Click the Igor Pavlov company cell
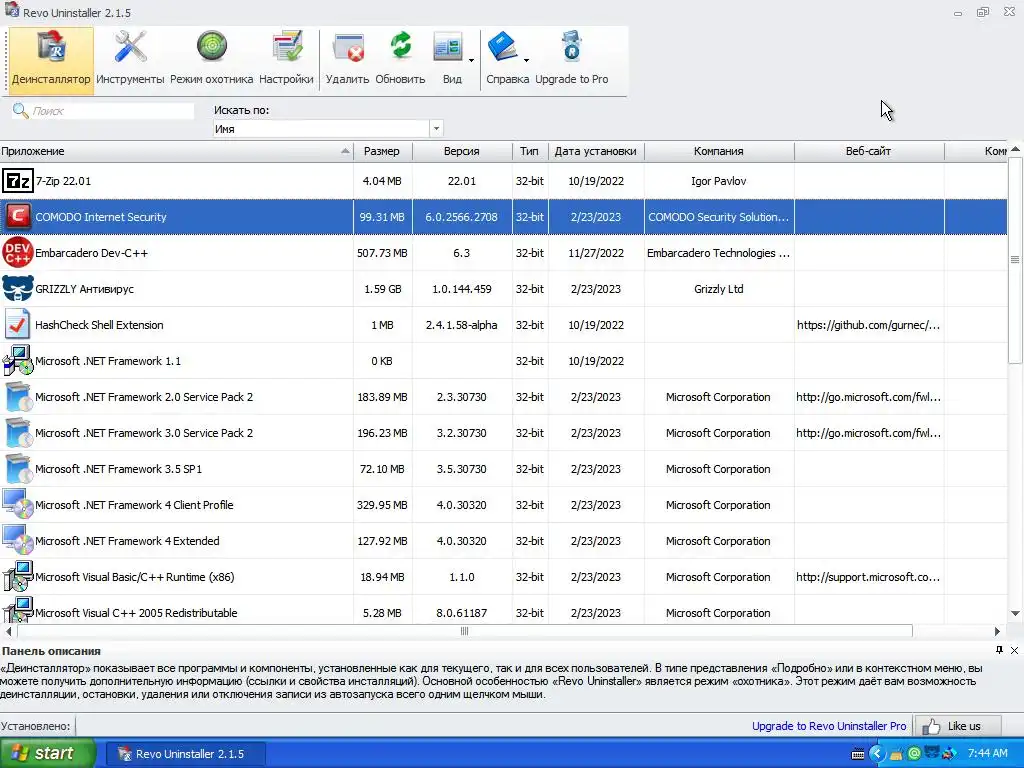The image size is (1024, 768). click(x=718, y=181)
